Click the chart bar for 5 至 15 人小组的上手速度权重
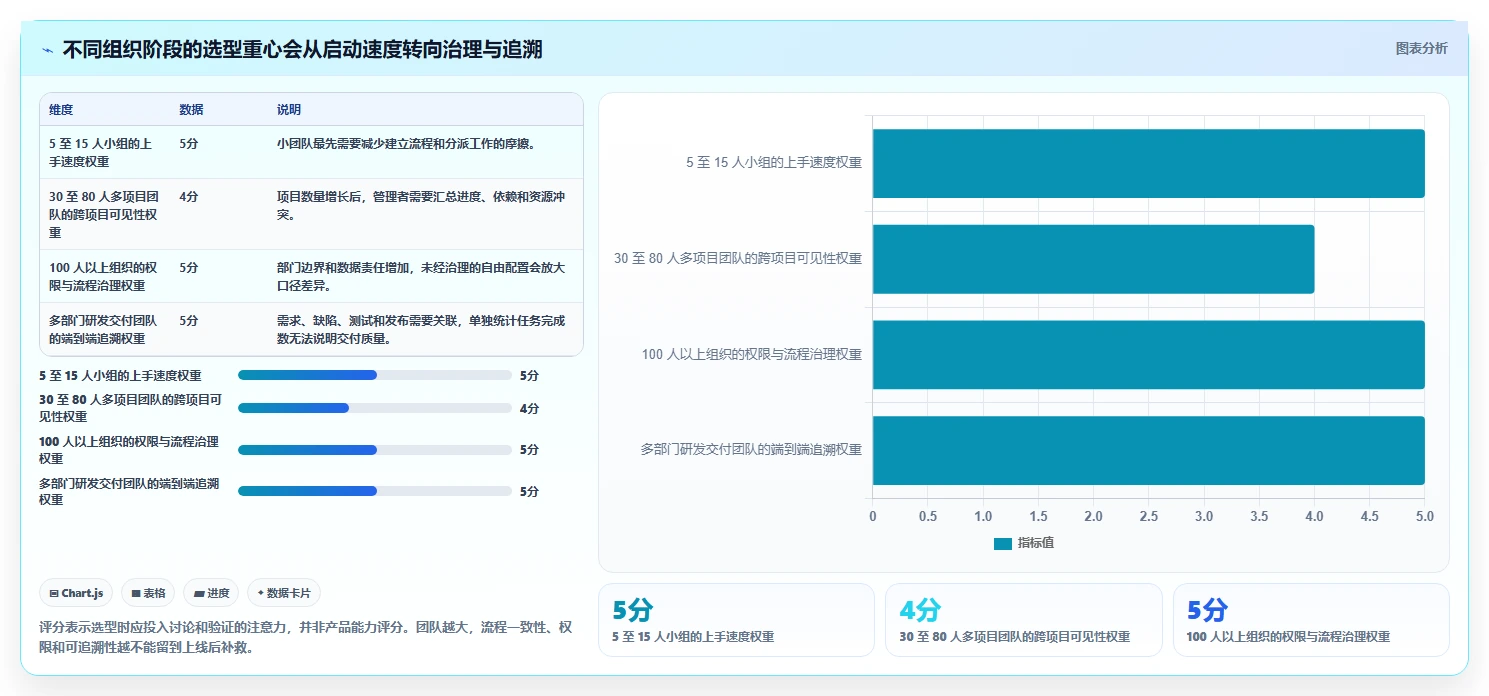The image size is (1489, 696). (x=1148, y=163)
